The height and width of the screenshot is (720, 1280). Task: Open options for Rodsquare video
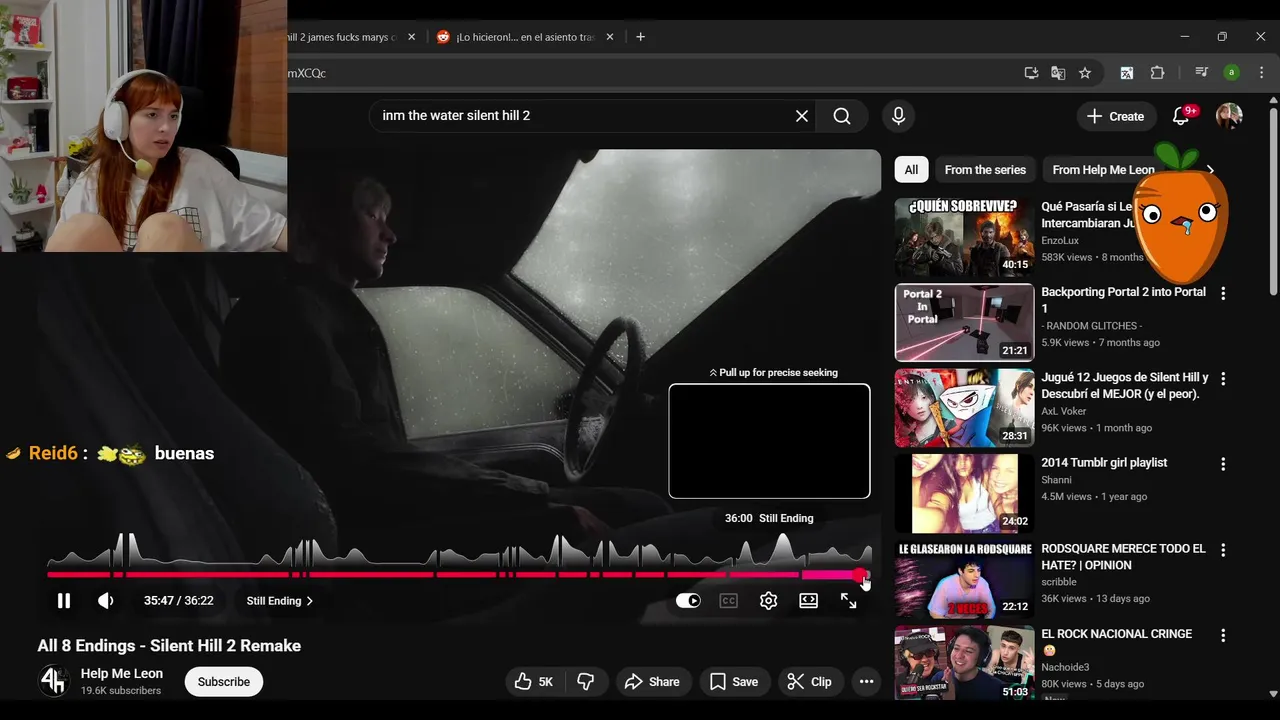pos(1222,550)
